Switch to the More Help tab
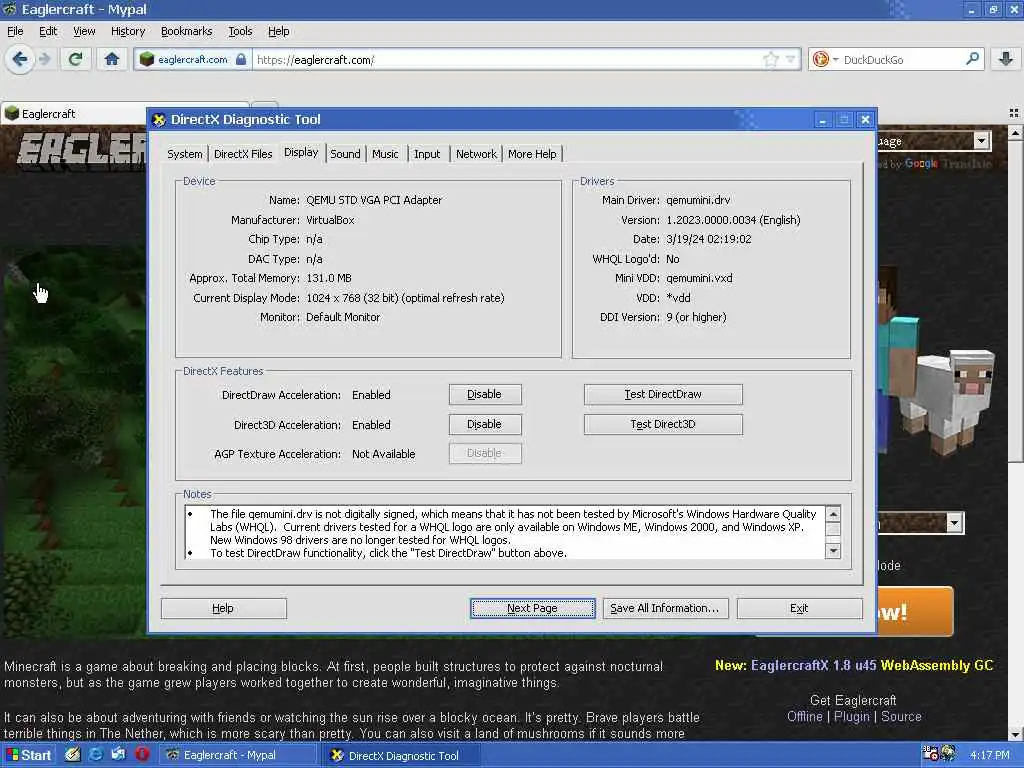 [532, 154]
